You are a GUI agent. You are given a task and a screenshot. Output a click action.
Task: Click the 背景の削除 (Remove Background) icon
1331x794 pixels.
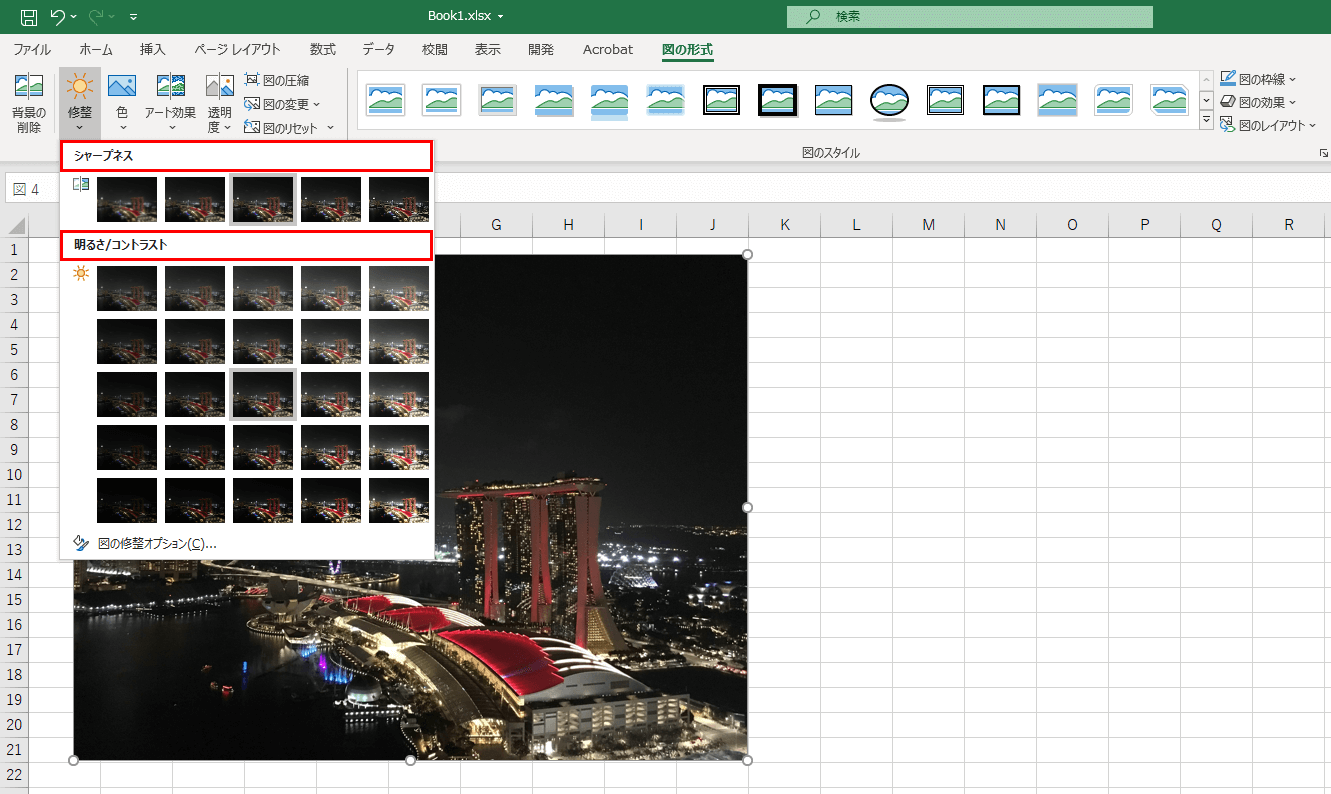point(29,88)
